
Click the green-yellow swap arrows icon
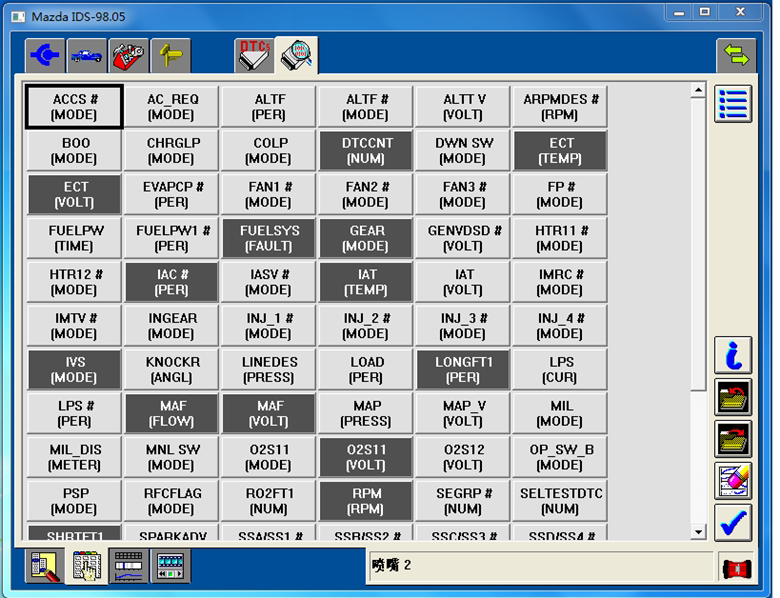[x=736, y=55]
